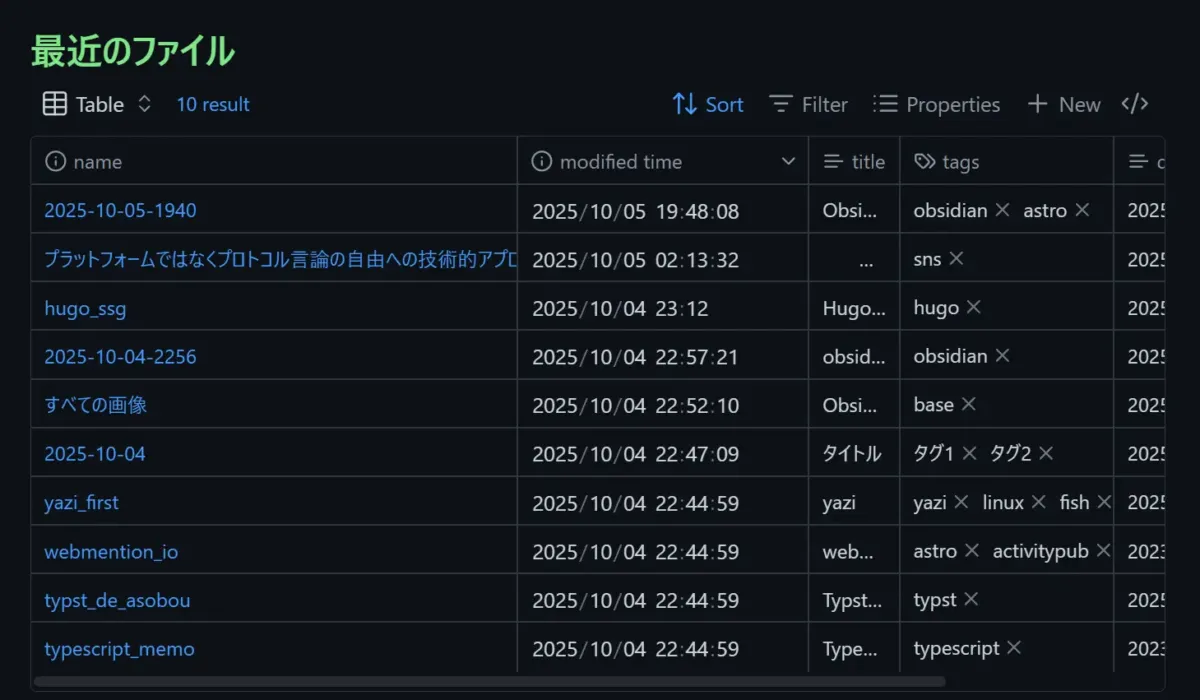
Task: Open the プラットフォームではなくプロトコル file
Action: pyautogui.click(x=280, y=259)
